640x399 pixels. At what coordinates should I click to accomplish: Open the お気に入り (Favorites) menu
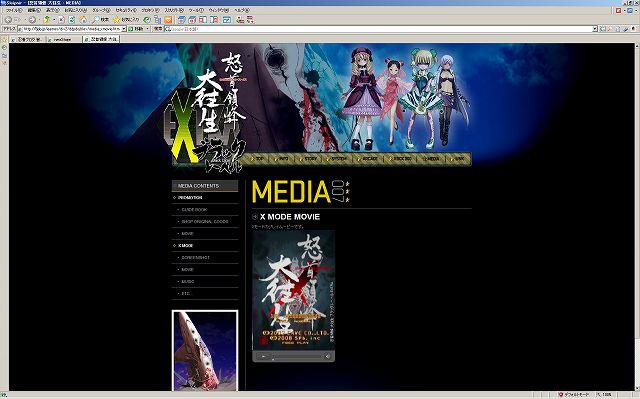click(x=76, y=10)
